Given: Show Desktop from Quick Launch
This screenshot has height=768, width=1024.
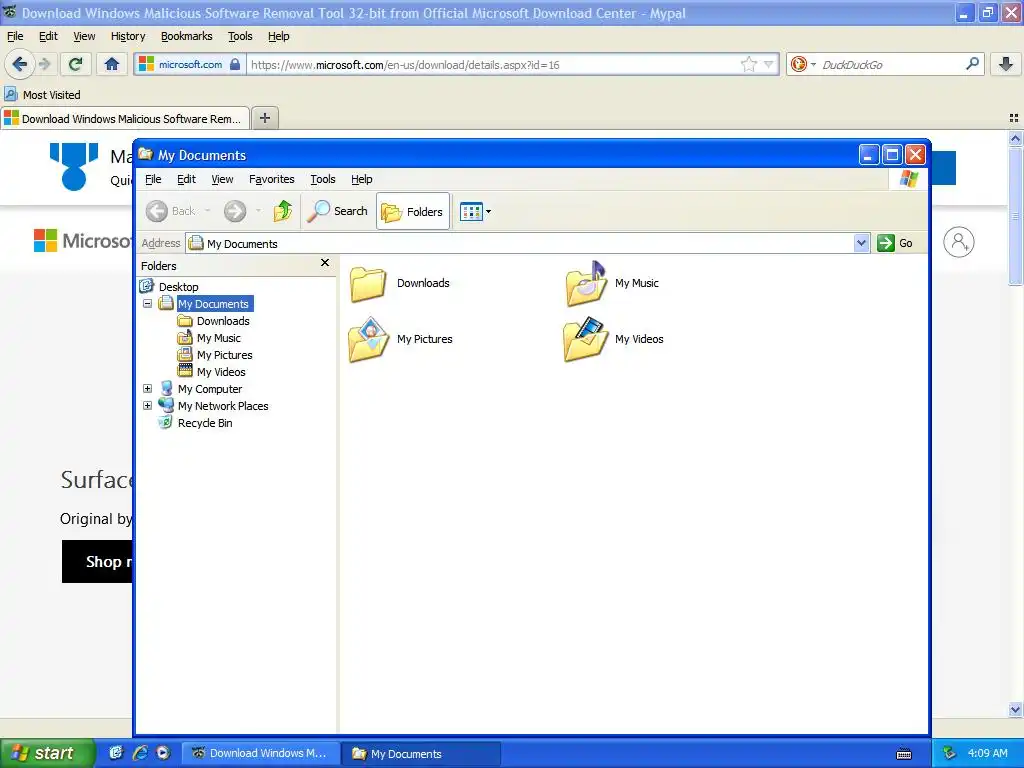Looking at the screenshot, I should pos(116,753).
